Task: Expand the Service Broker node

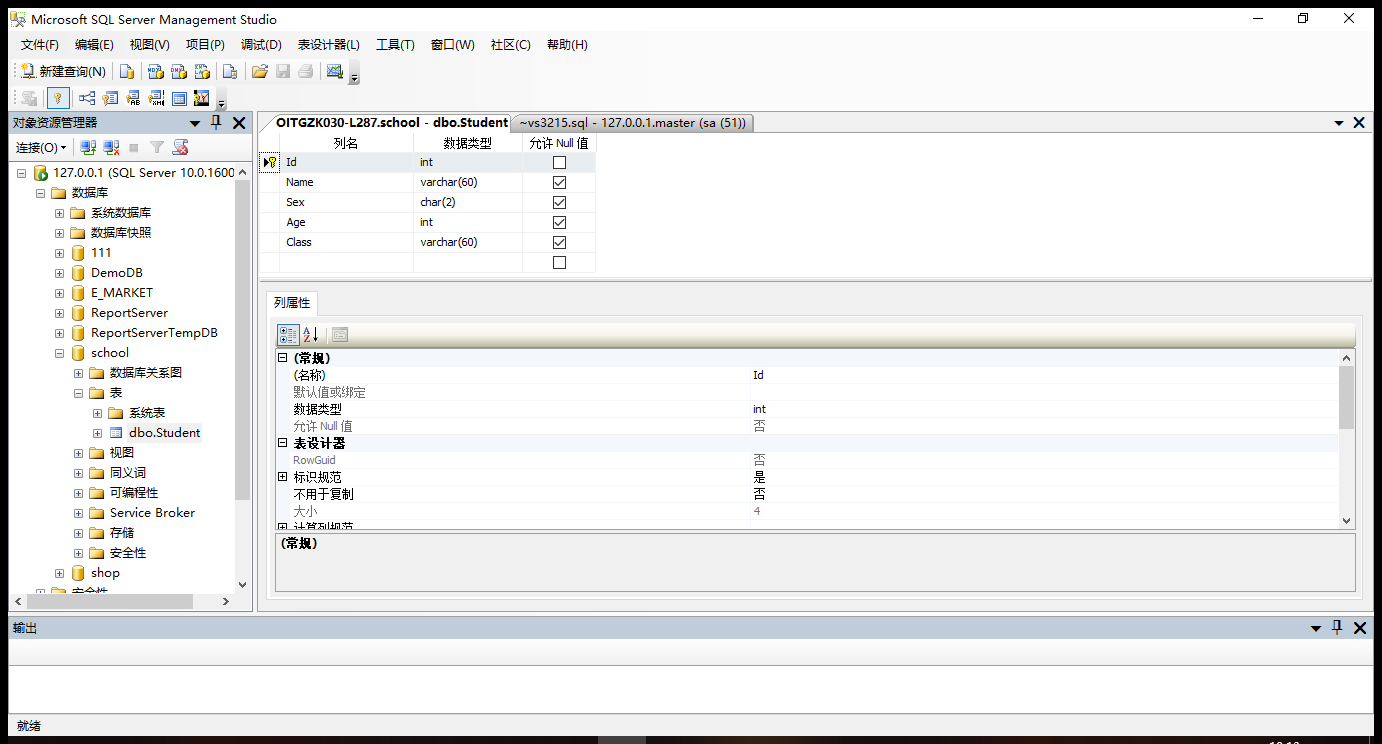Action: 78,513
